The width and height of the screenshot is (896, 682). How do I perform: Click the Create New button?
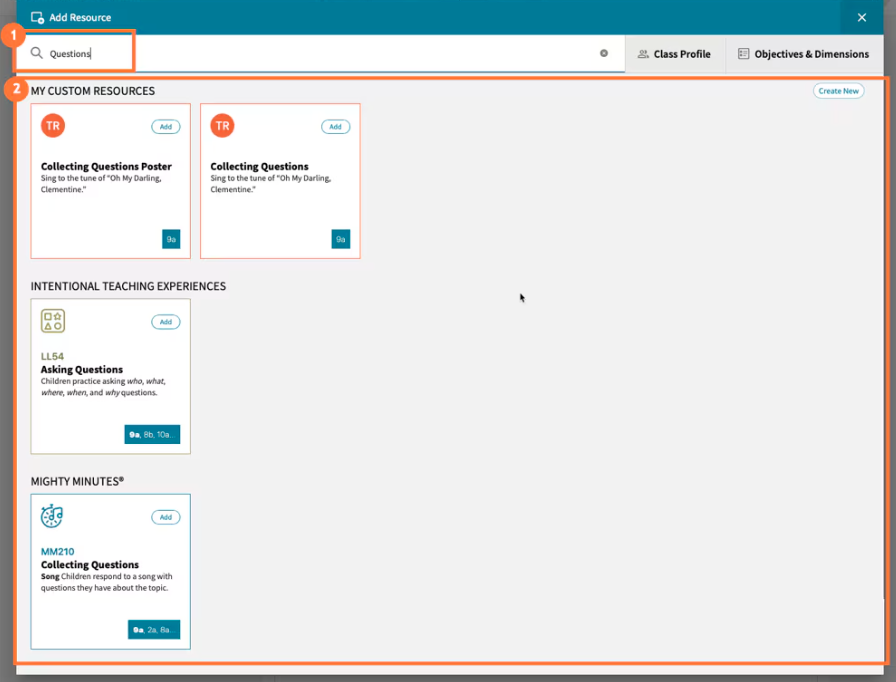click(x=838, y=90)
